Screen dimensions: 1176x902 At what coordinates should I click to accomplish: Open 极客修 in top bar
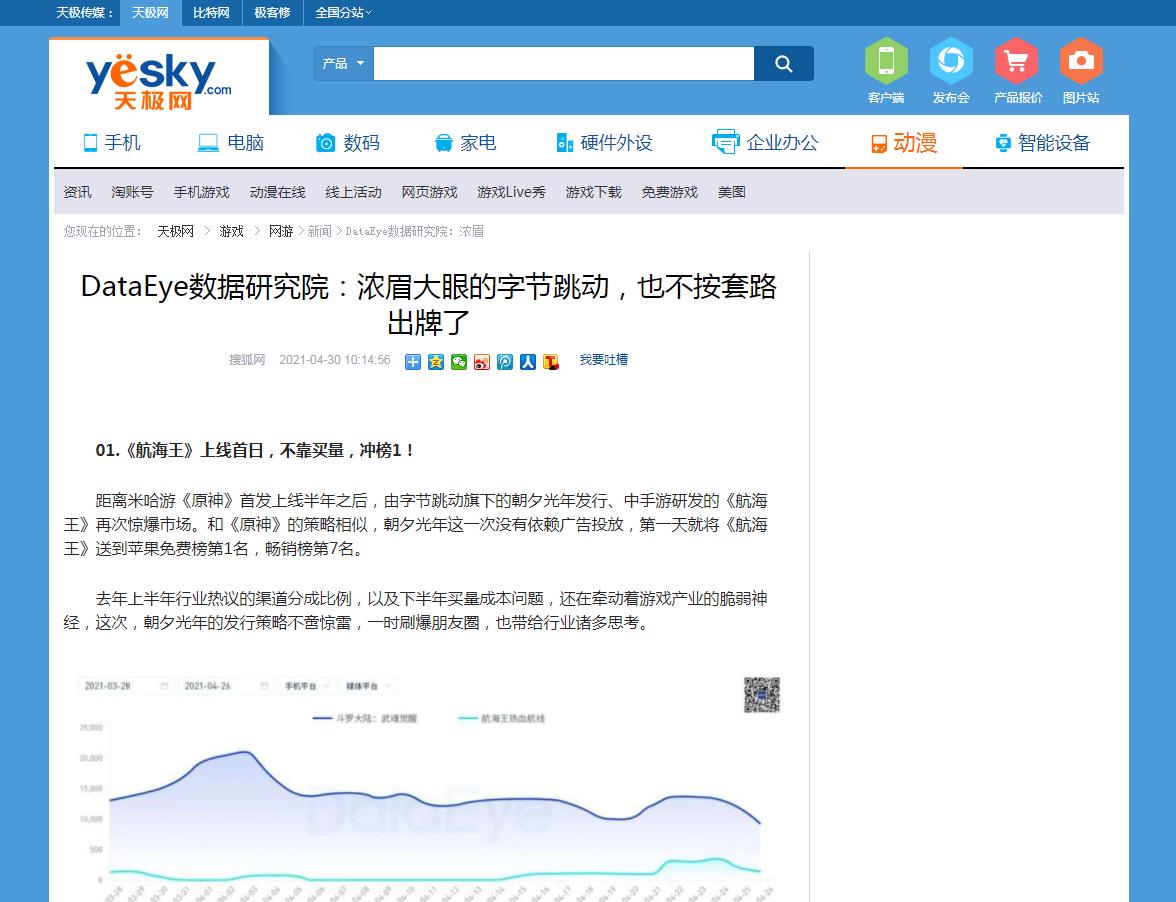[272, 13]
